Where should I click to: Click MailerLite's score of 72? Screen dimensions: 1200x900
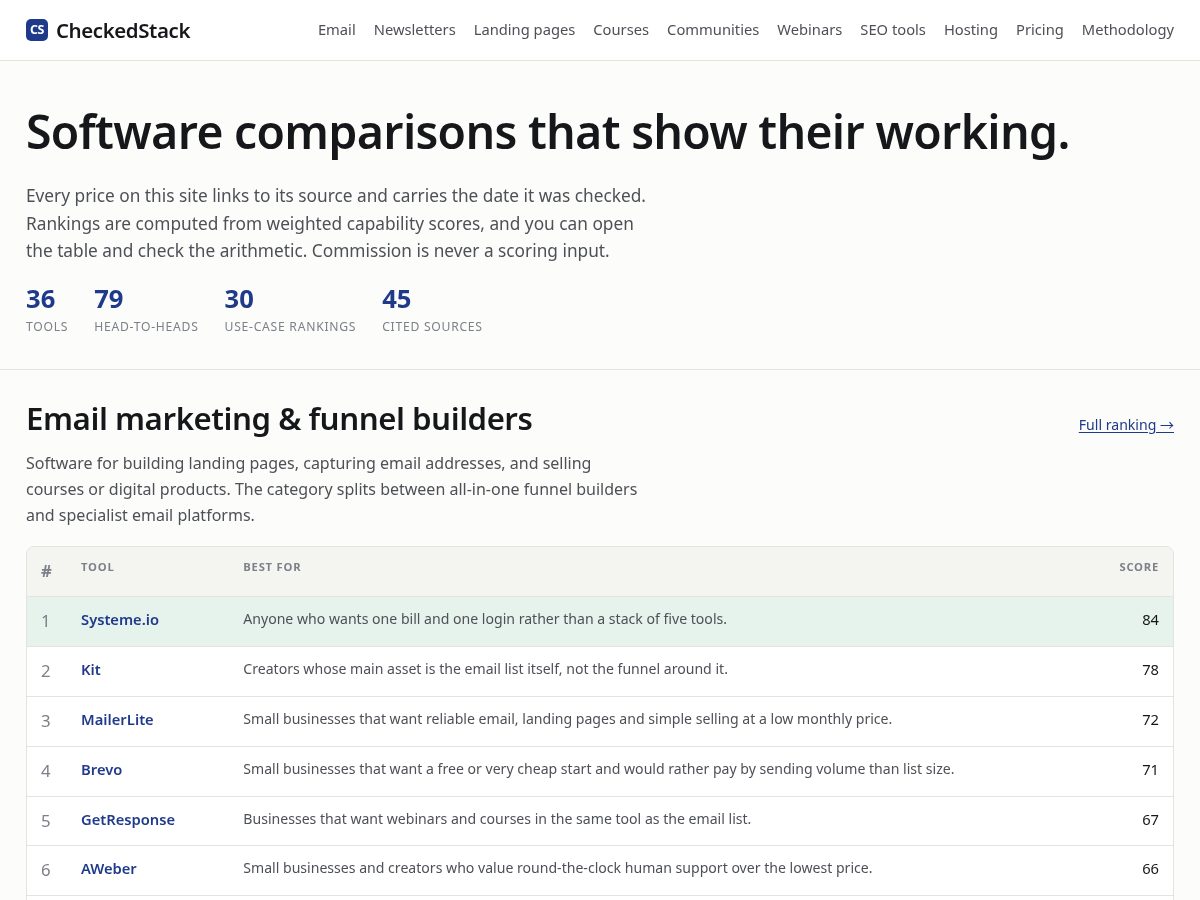(x=1150, y=720)
